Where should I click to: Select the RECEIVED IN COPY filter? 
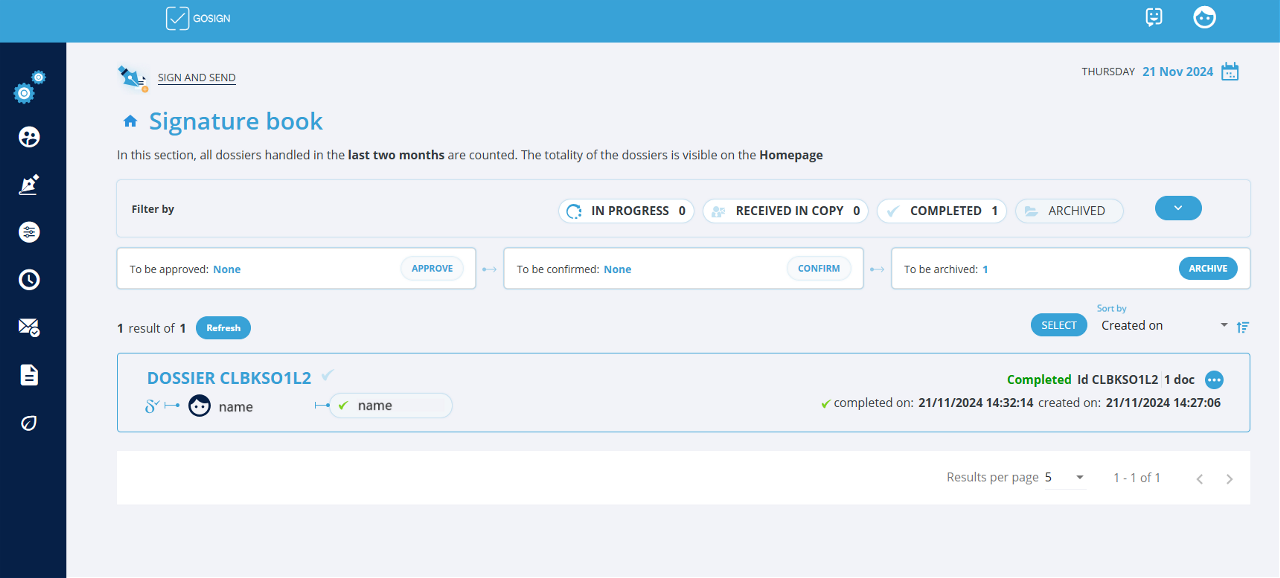coord(784,211)
